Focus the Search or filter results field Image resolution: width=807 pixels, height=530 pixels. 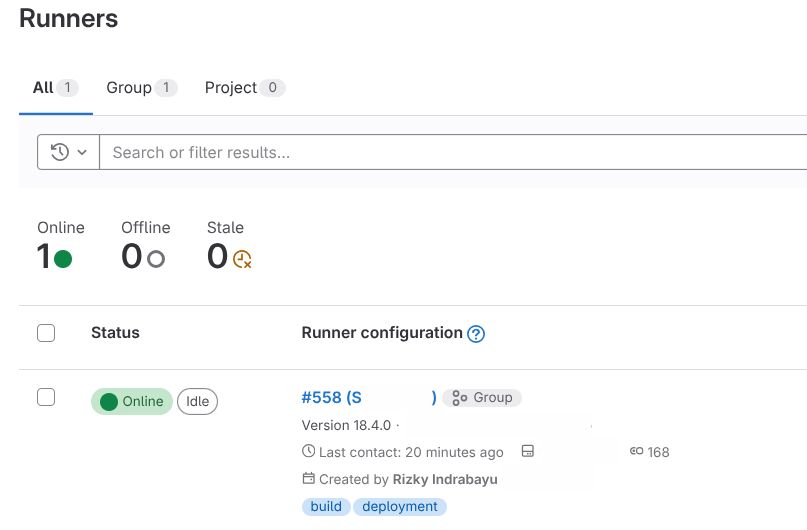450,152
